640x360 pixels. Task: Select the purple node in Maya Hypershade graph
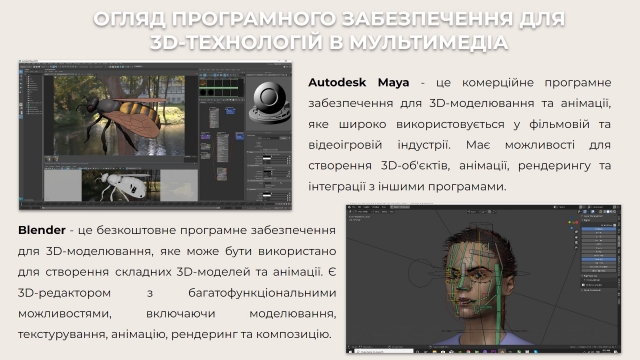point(206,136)
